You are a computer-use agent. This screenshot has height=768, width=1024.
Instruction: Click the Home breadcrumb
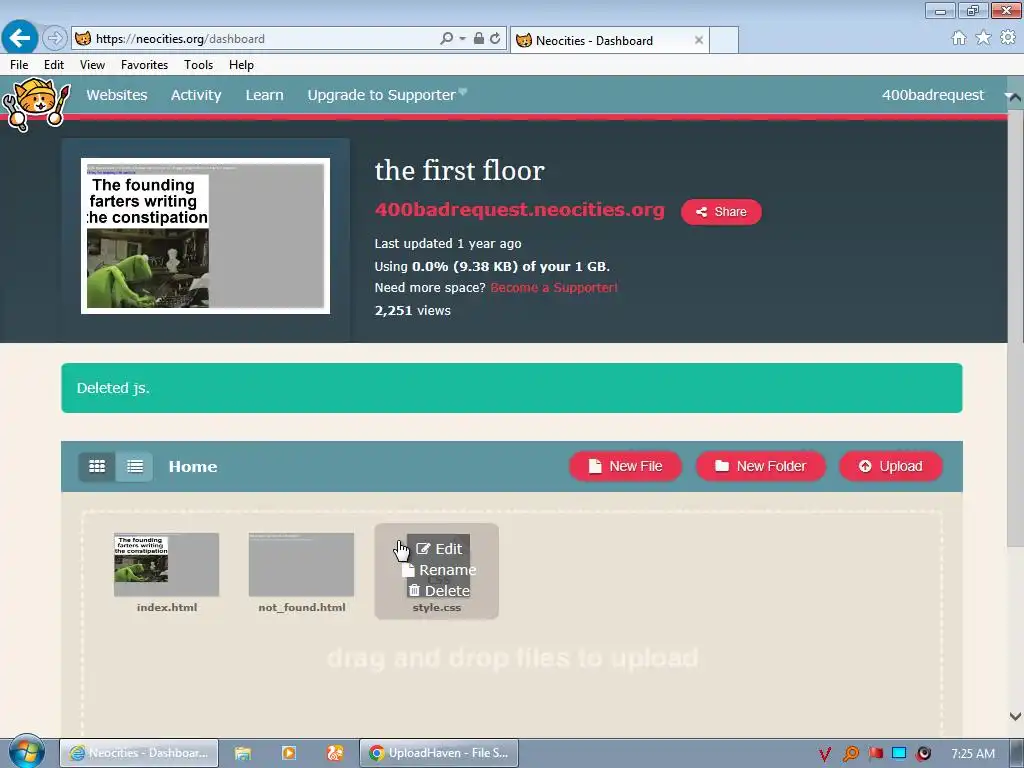pos(193,466)
